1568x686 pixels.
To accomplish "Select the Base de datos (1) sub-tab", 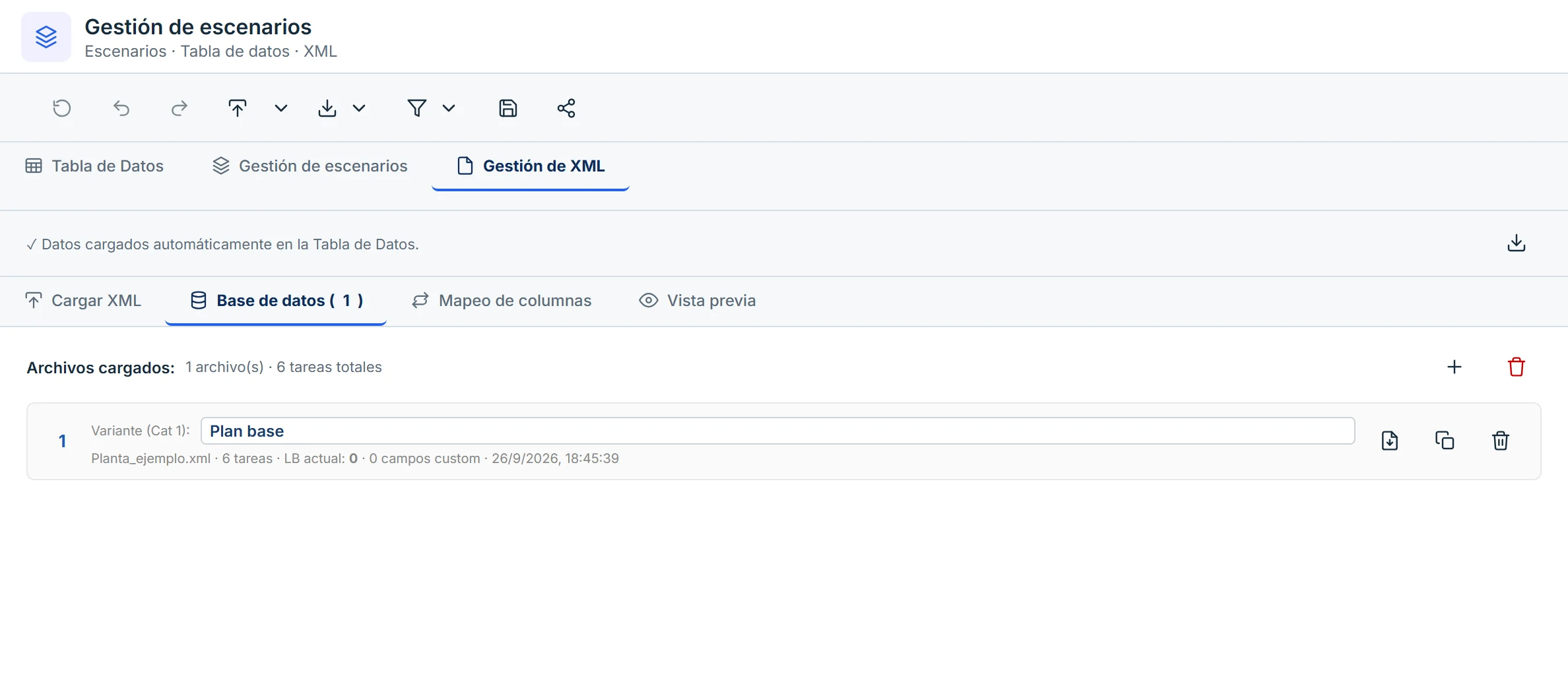I will [276, 301].
